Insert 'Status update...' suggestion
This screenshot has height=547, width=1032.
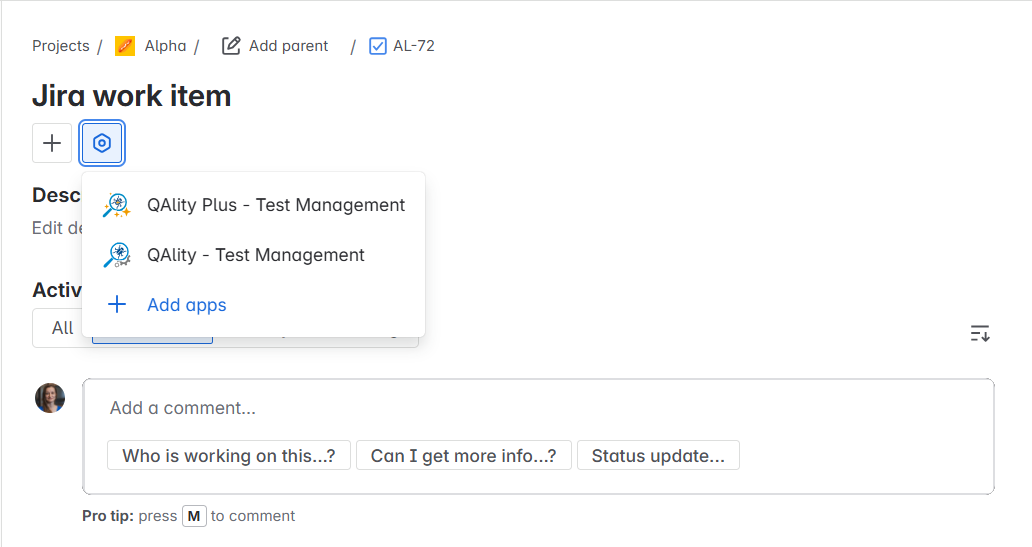click(x=658, y=456)
